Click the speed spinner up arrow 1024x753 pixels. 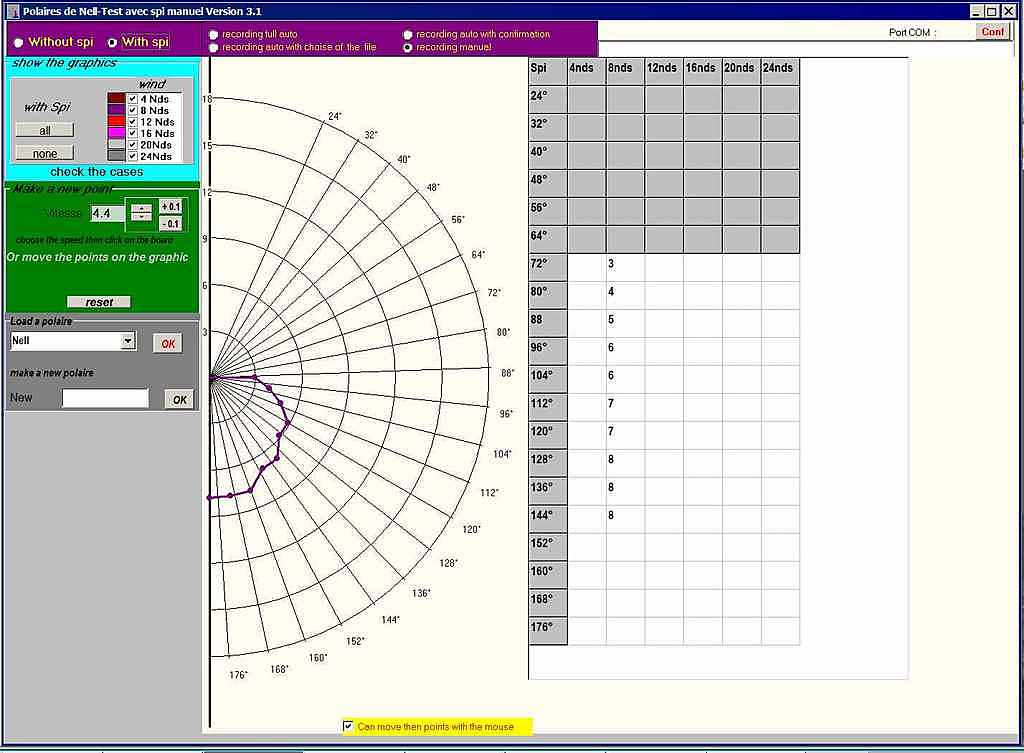(141, 209)
